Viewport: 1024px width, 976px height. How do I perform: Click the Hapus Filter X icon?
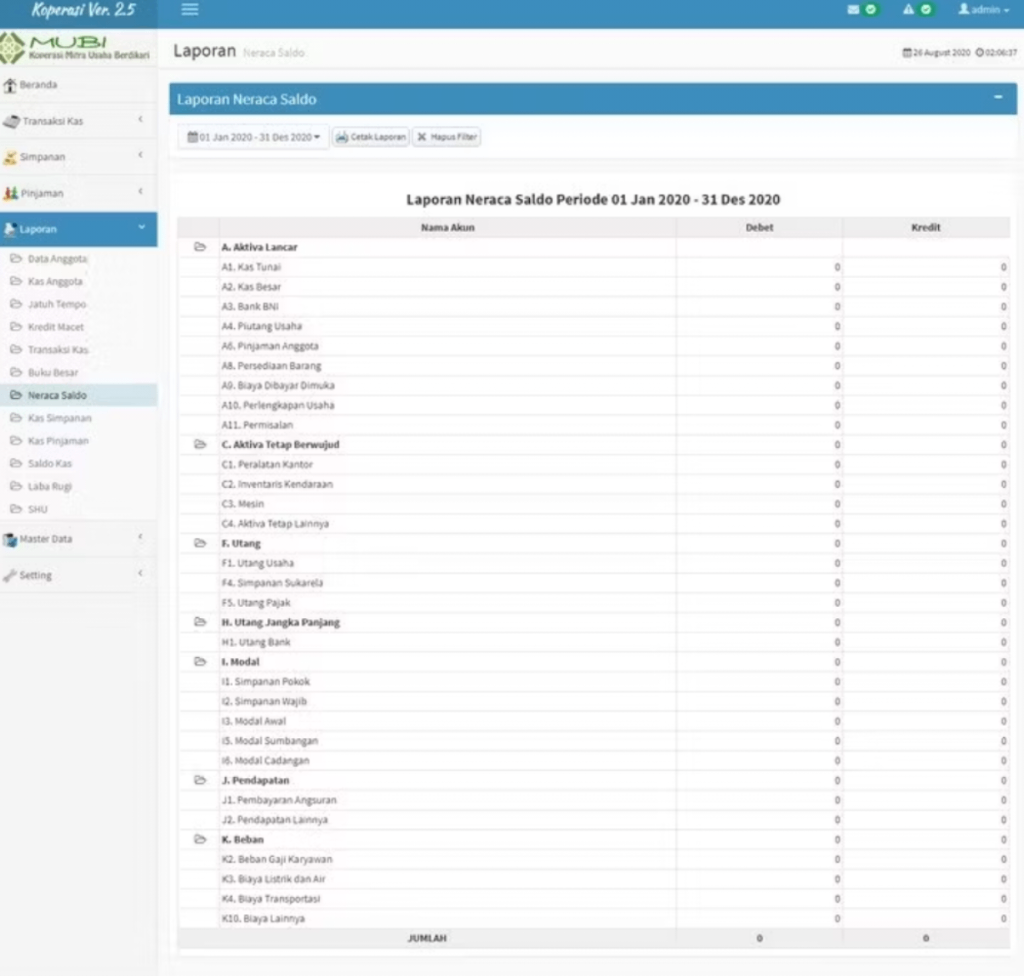click(x=424, y=137)
